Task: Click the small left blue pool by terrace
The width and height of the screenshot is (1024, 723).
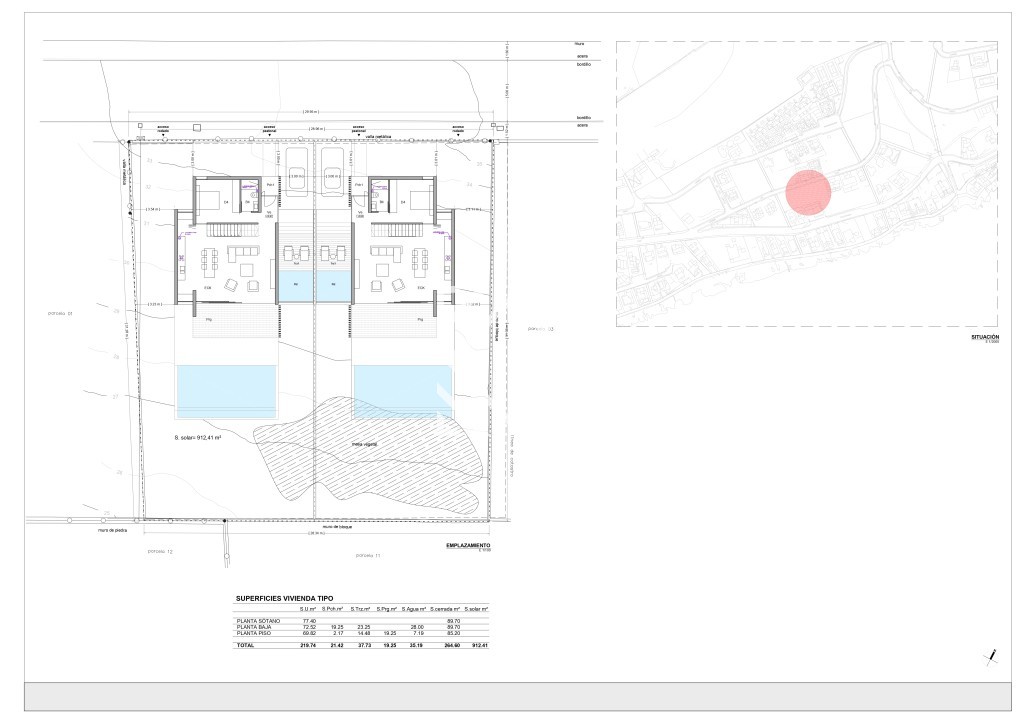Action: pos(297,285)
